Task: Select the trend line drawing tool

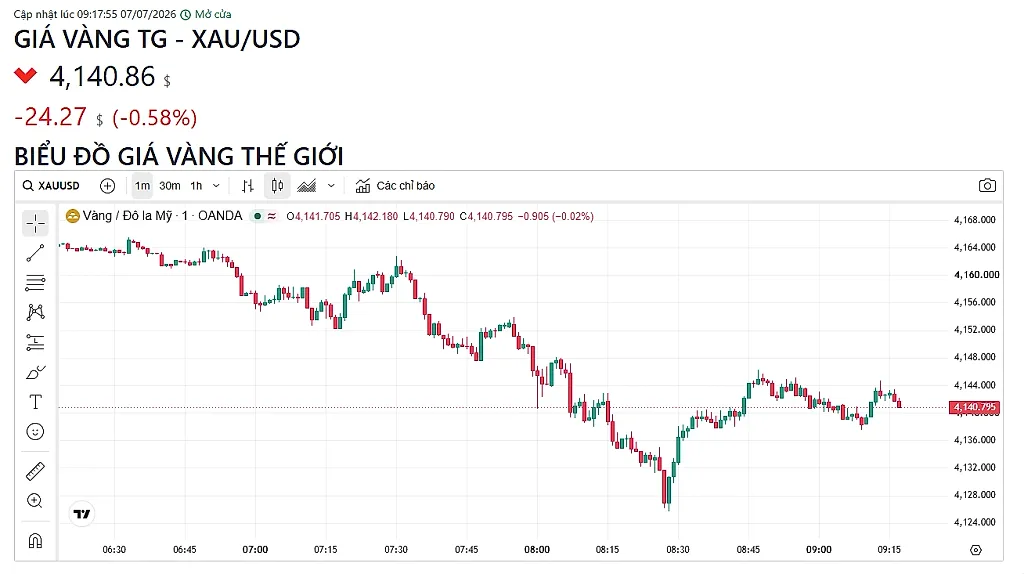Action: (x=35, y=253)
